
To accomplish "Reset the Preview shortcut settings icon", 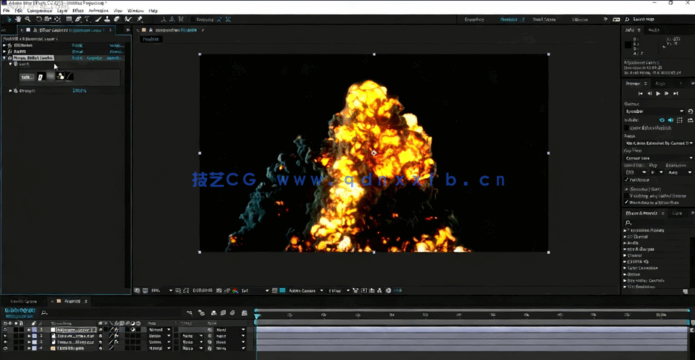I will coord(690,111).
